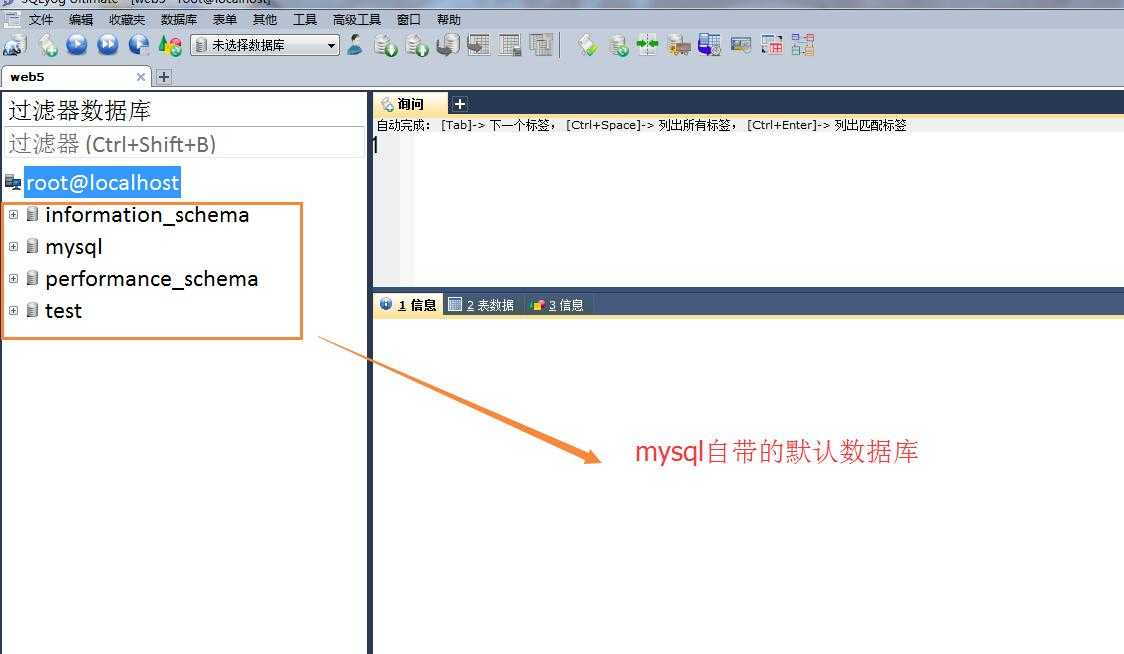Open the Schema Designer icon
The width and height of the screenshot is (1124, 654).
point(803,45)
